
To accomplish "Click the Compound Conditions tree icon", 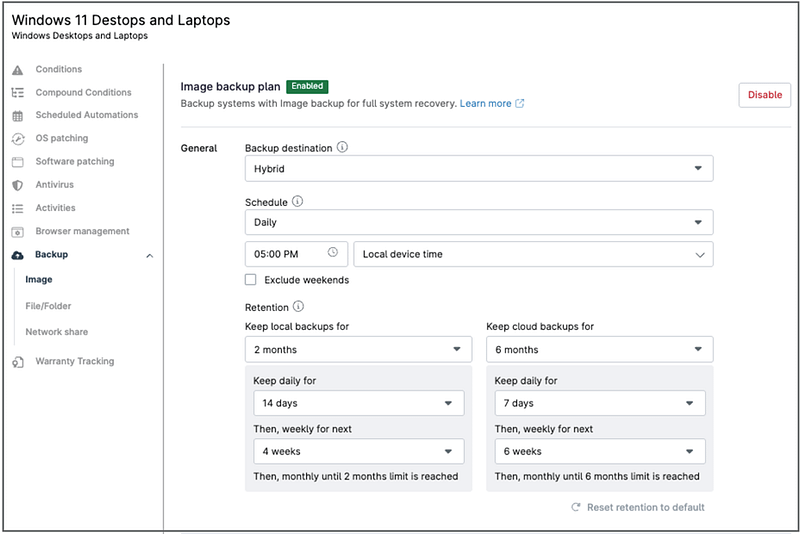I will click(x=17, y=93).
